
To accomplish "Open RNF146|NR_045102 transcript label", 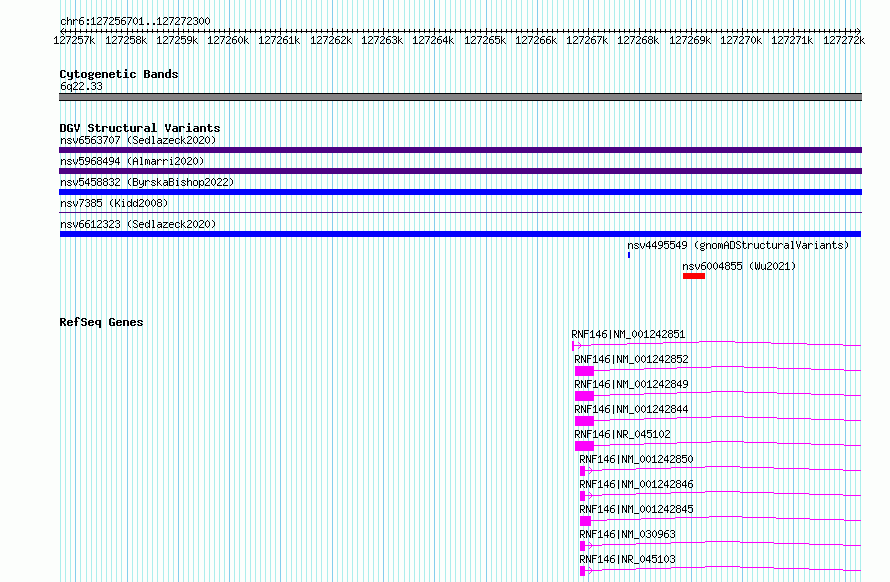I will pyautogui.click(x=622, y=434).
